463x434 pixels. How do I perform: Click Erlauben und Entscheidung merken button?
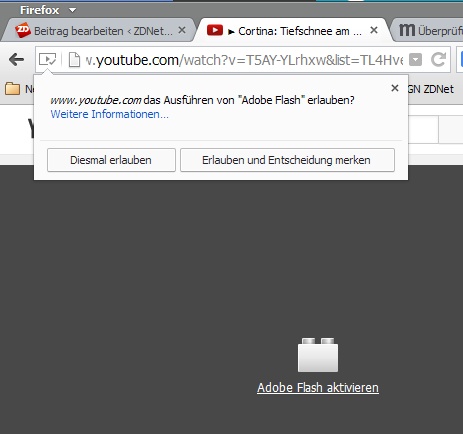pos(287,160)
